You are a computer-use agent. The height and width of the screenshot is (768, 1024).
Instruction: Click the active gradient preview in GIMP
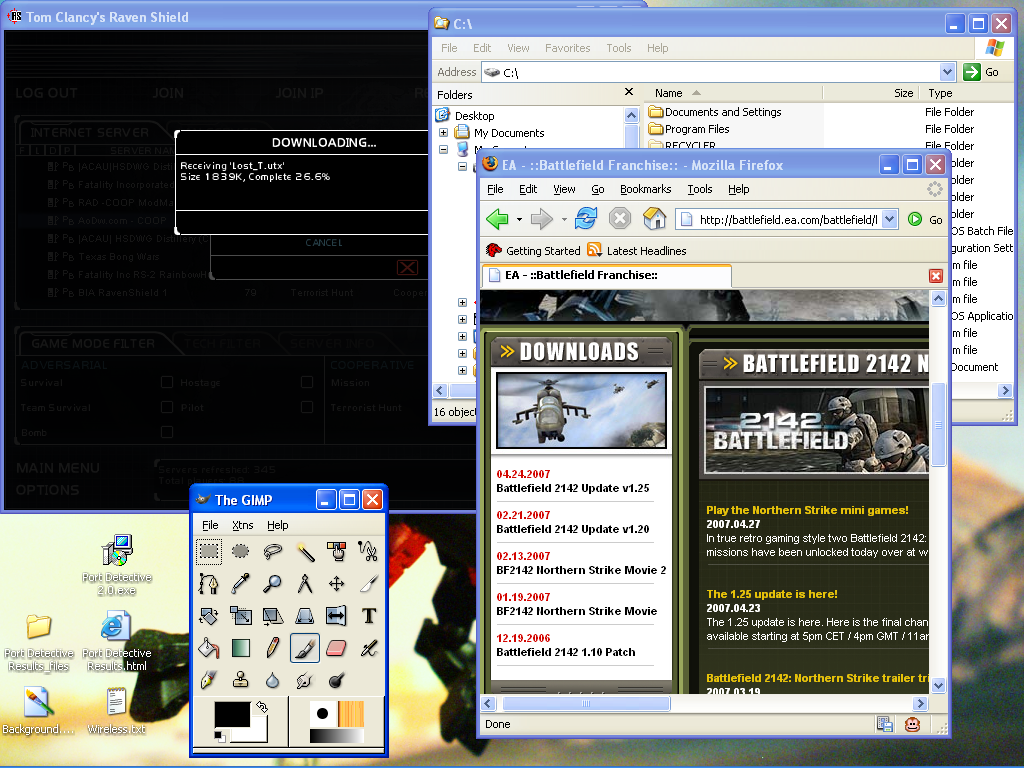336,736
